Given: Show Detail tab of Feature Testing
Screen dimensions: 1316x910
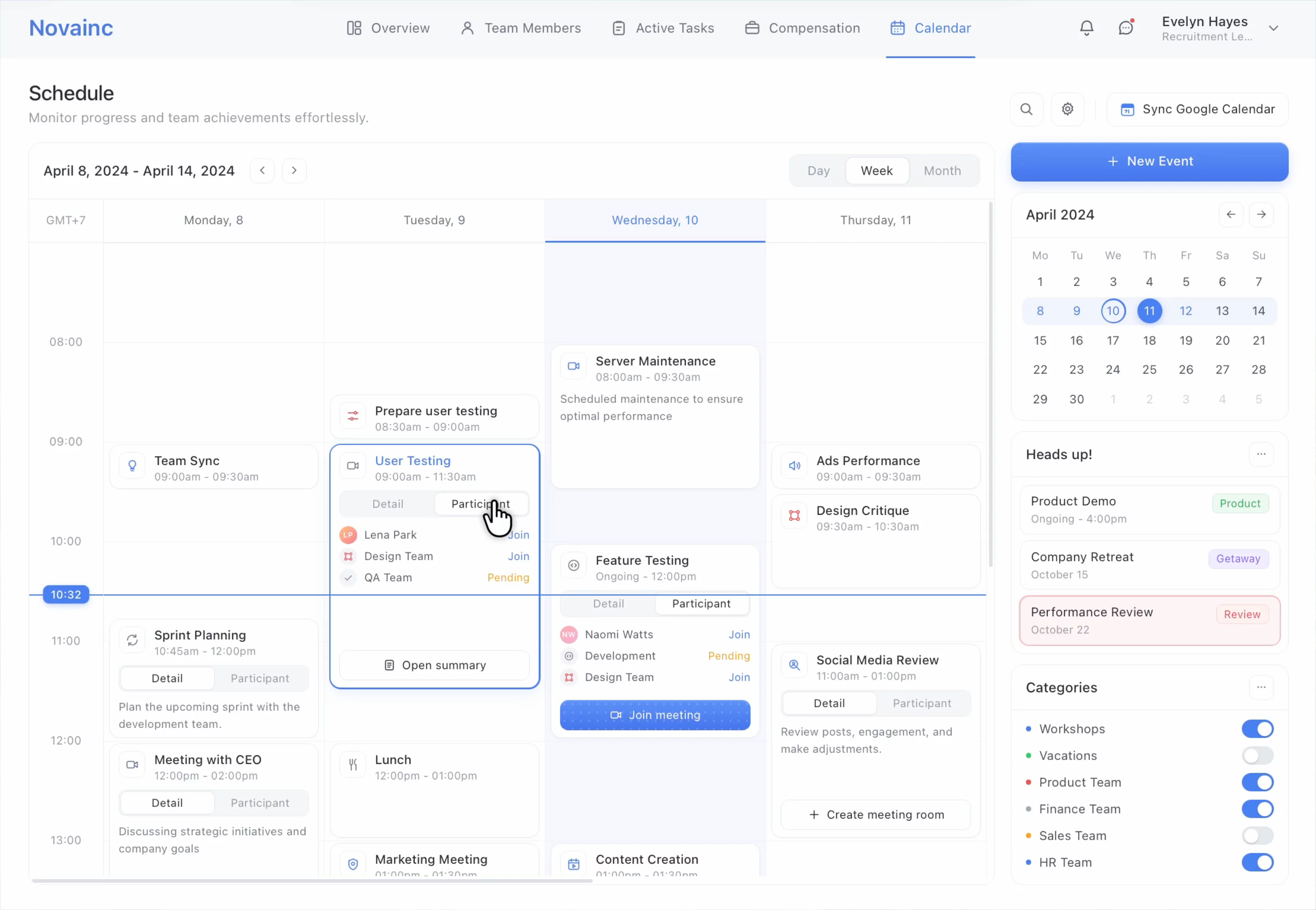Looking at the screenshot, I should 608,604.
